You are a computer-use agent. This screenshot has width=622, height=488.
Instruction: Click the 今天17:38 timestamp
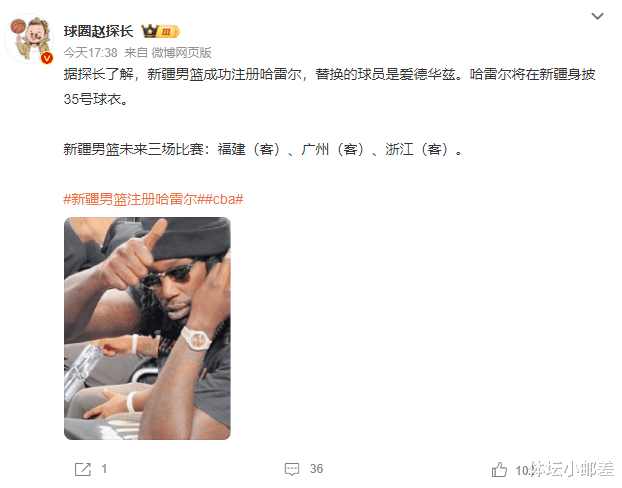[x=90, y=53]
